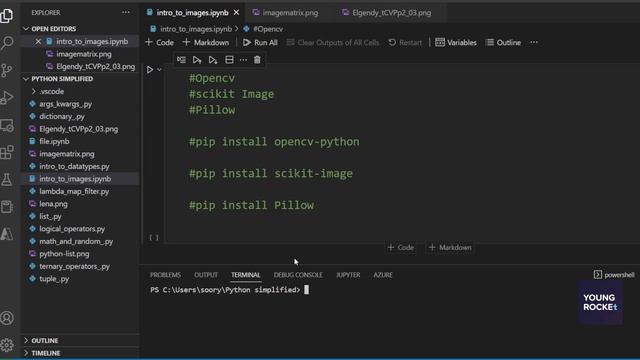The width and height of the screenshot is (640, 360).
Task: Insert Code cell below current cell
Action: (400, 247)
